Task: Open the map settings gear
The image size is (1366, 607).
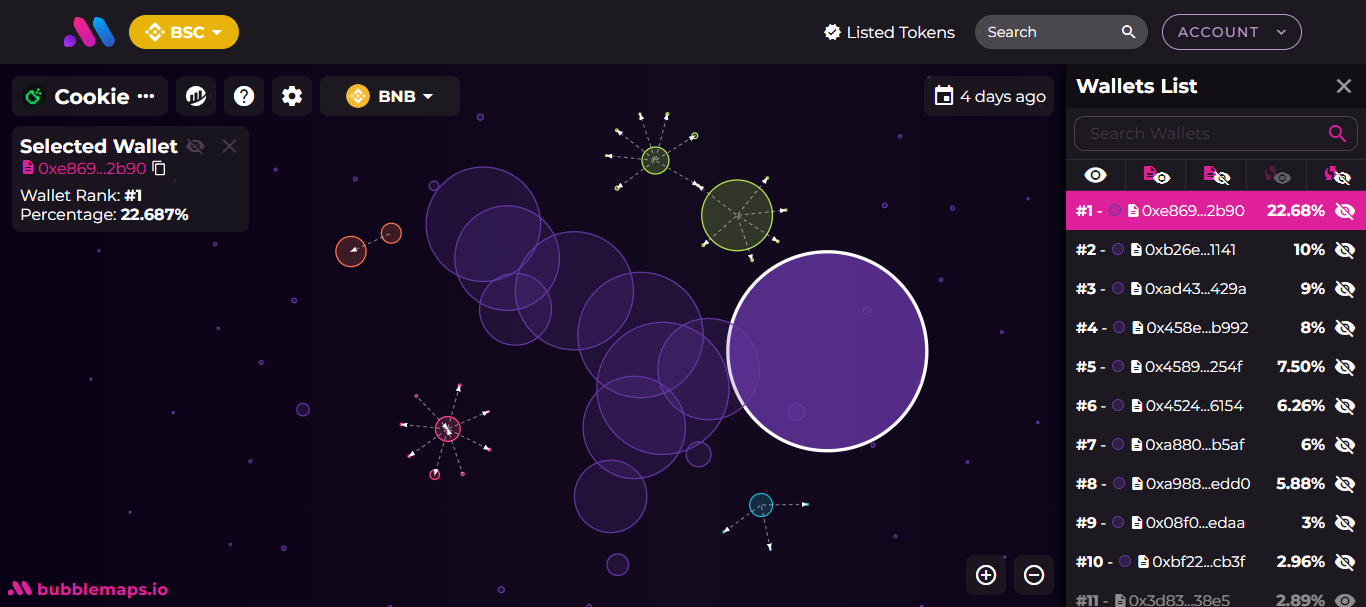Action: (292, 96)
